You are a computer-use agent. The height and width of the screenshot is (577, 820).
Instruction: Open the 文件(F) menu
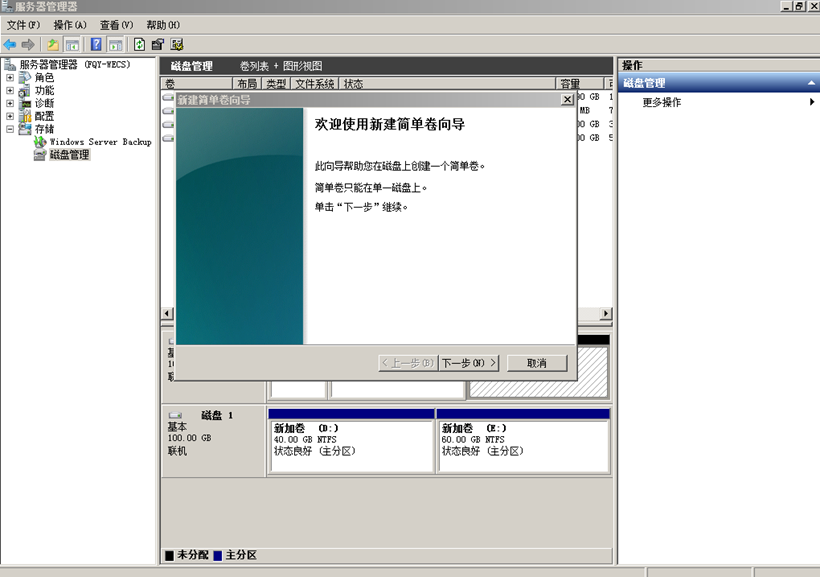(x=23, y=25)
